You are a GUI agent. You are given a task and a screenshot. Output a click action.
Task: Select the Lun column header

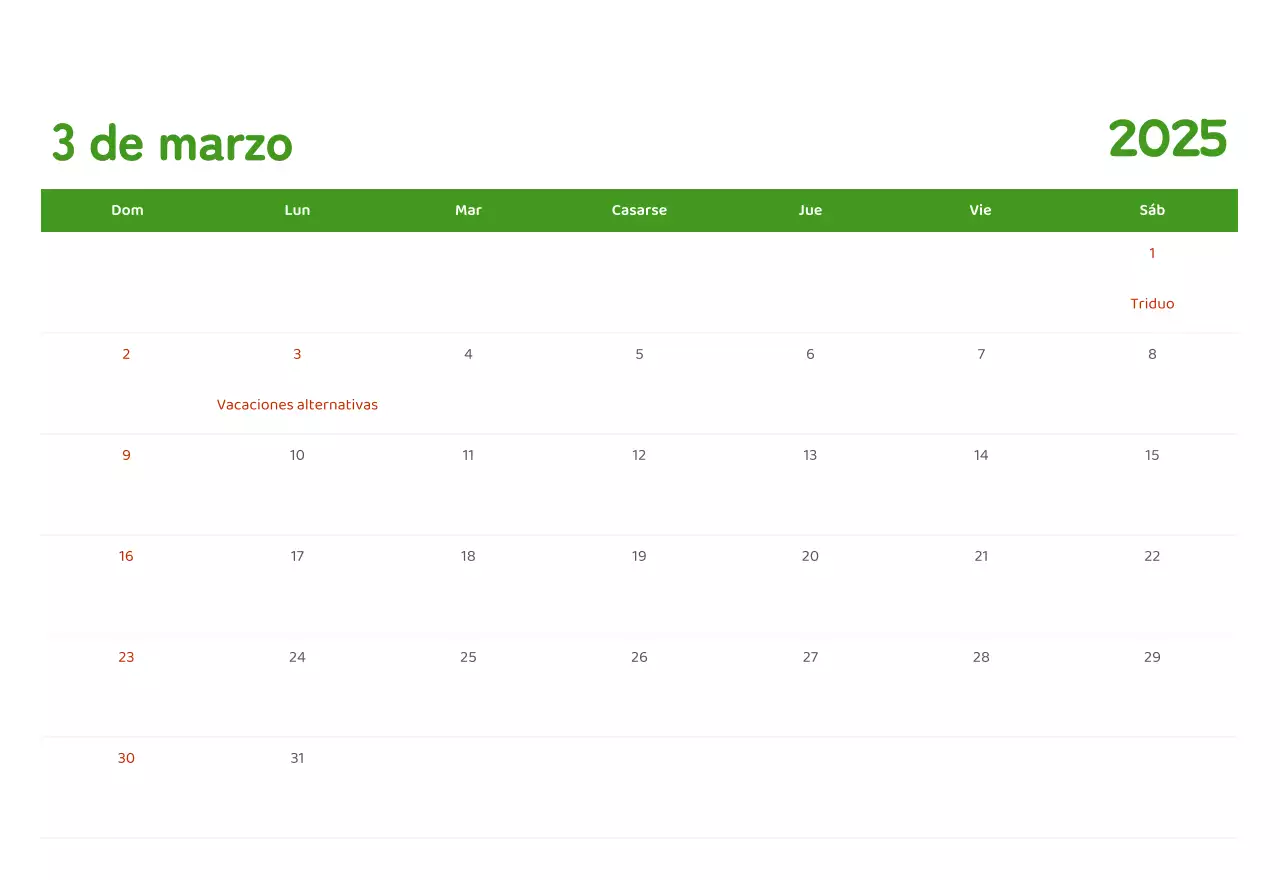tap(297, 210)
